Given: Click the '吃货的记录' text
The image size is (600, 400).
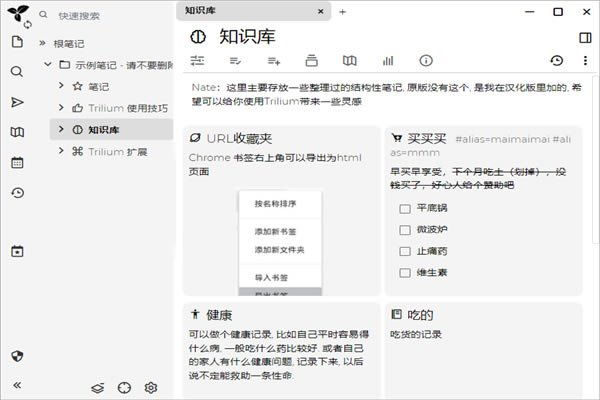Looking at the screenshot, I should point(416,335).
